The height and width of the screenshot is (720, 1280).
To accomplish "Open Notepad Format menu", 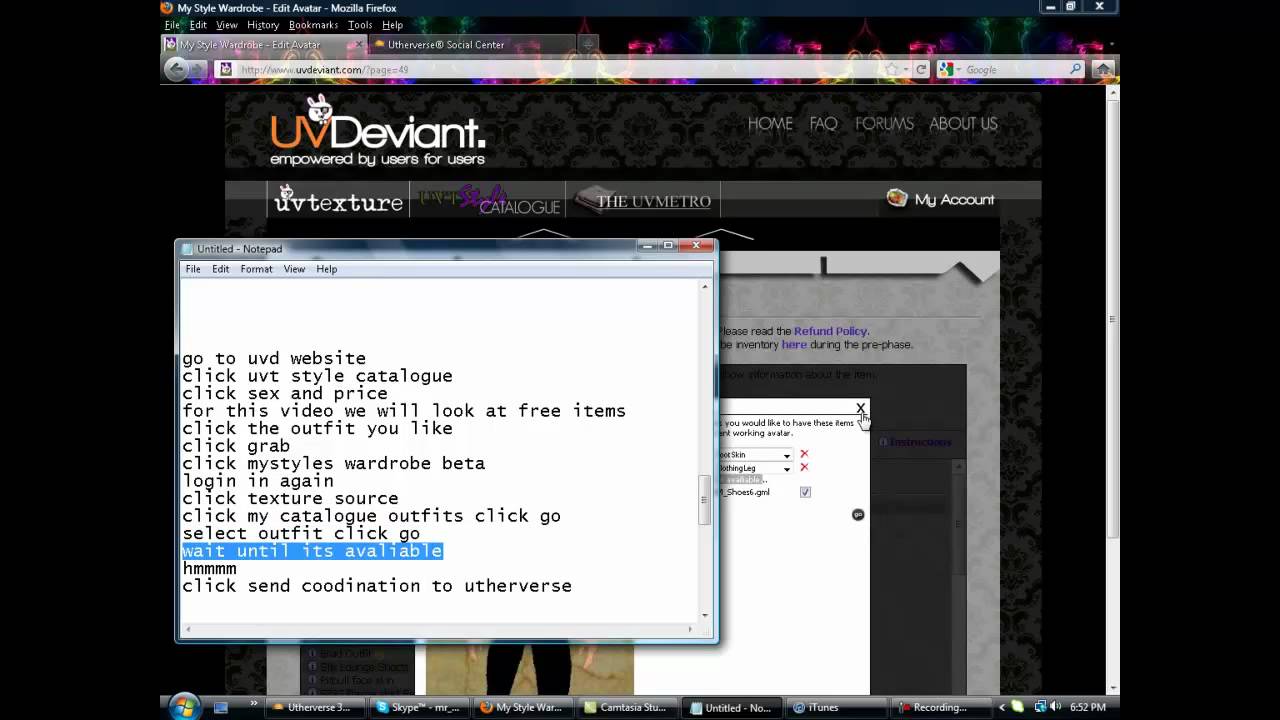I will pyautogui.click(x=256, y=269).
